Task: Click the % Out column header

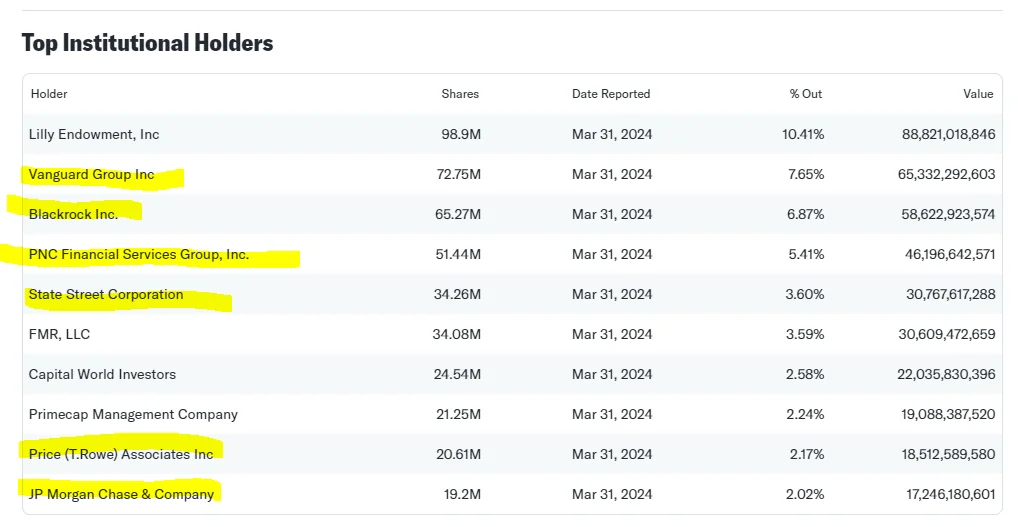Action: (806, 94)
